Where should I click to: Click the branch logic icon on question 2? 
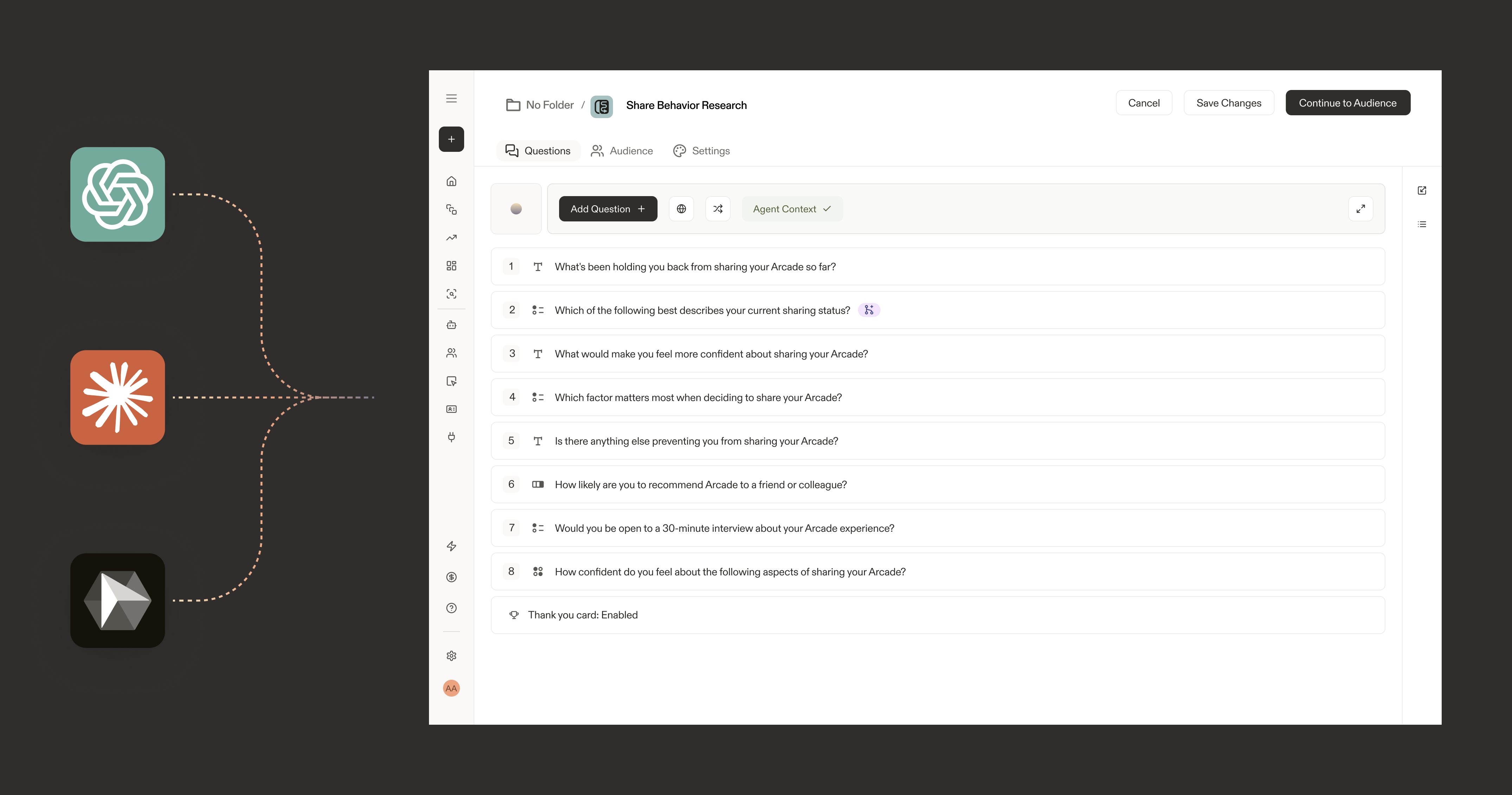pyautogui.click(x=869, y=310)
